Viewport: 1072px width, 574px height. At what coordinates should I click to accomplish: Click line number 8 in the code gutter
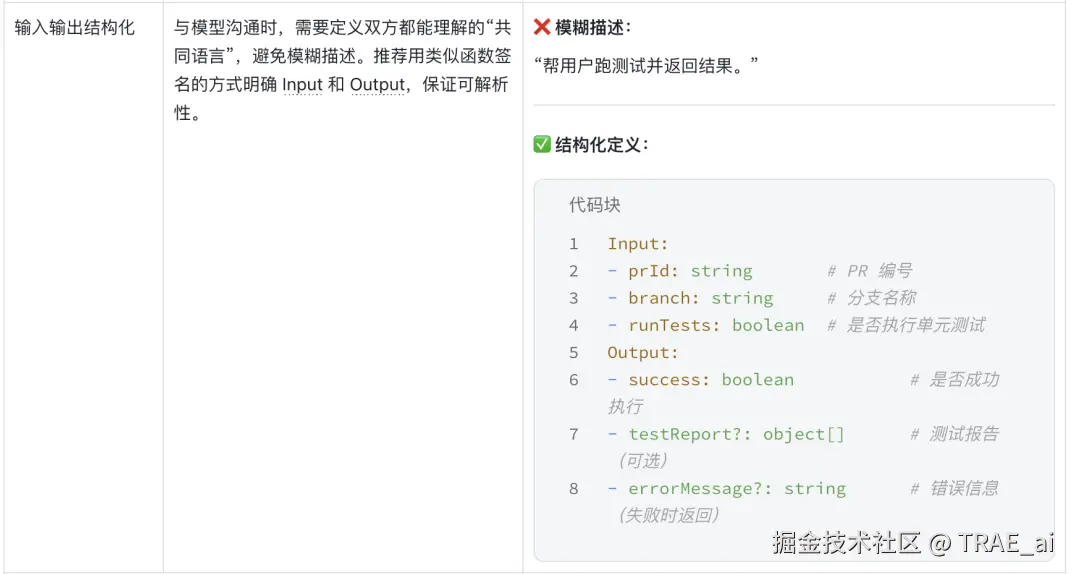[574, 488]
